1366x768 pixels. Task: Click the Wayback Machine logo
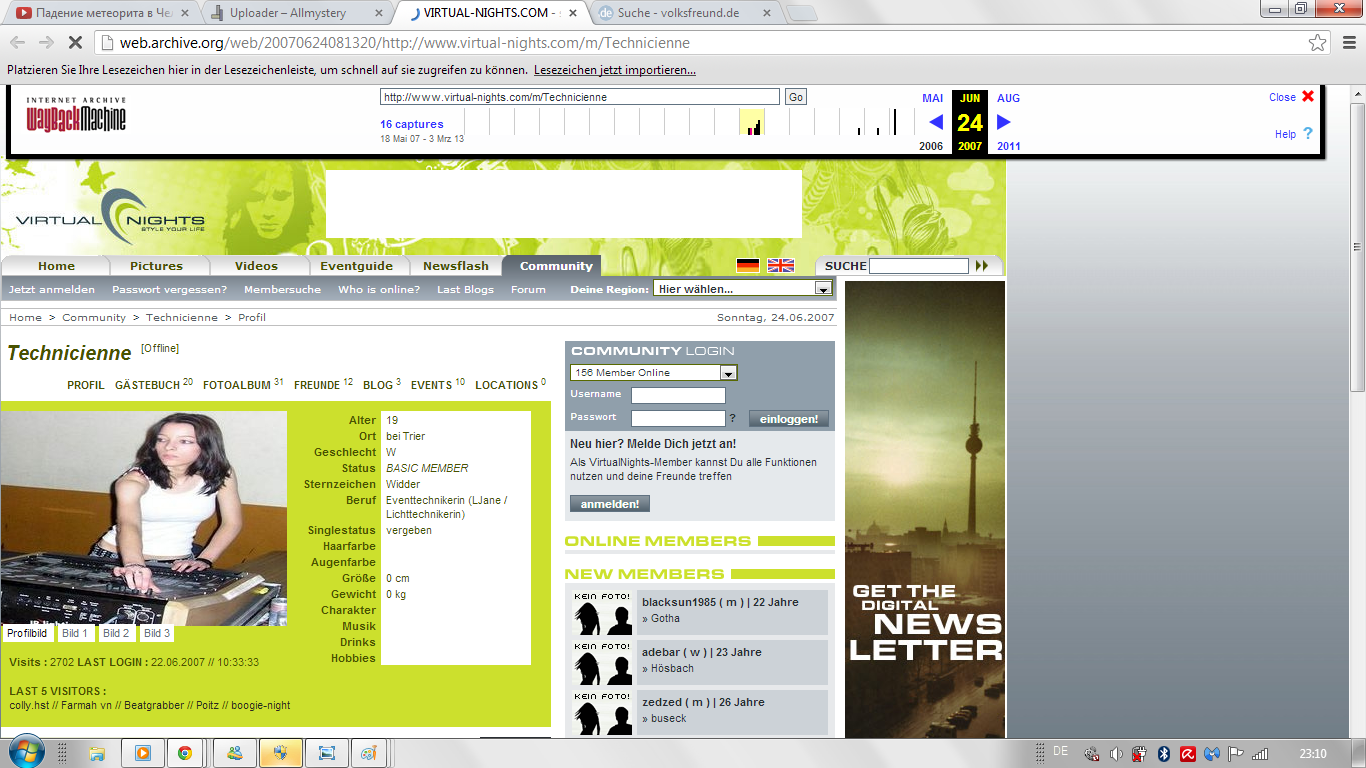(x=76, y=115)
